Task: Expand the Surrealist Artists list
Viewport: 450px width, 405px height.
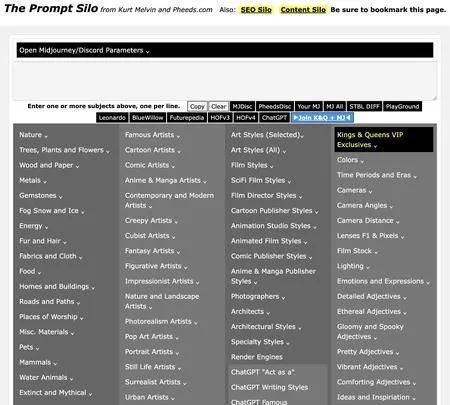Action: [x=156, y=382]
